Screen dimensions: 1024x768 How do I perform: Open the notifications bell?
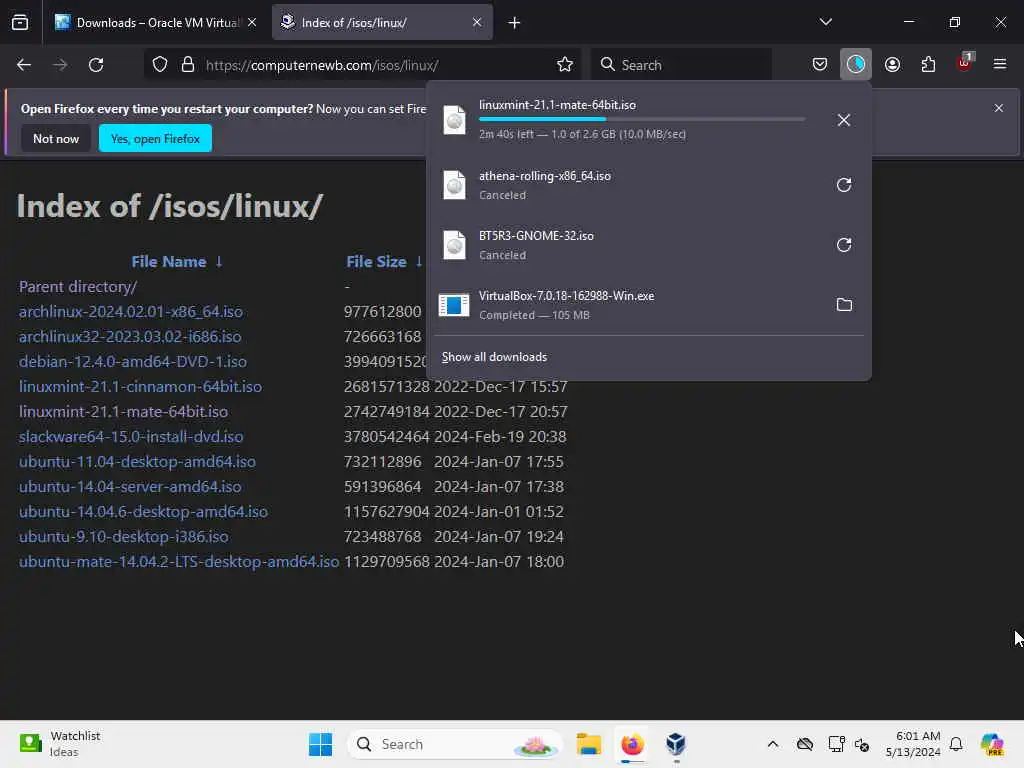(956, 744)
